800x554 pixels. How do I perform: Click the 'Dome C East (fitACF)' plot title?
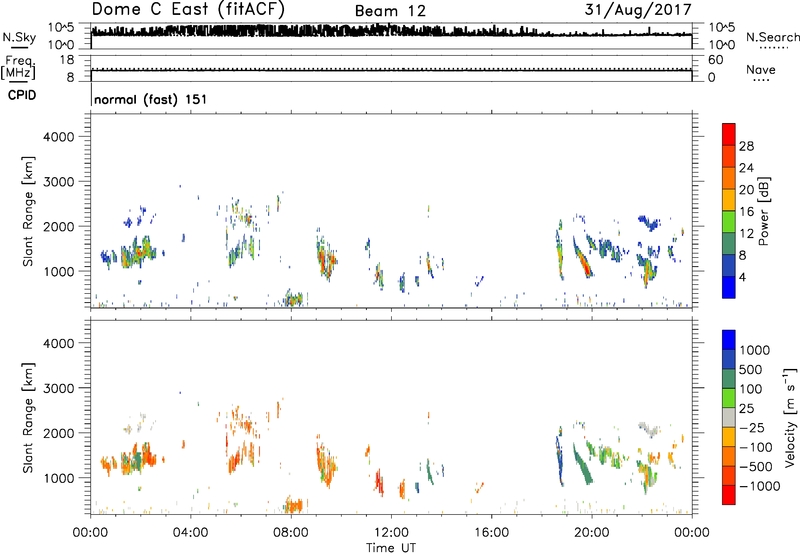188,10
